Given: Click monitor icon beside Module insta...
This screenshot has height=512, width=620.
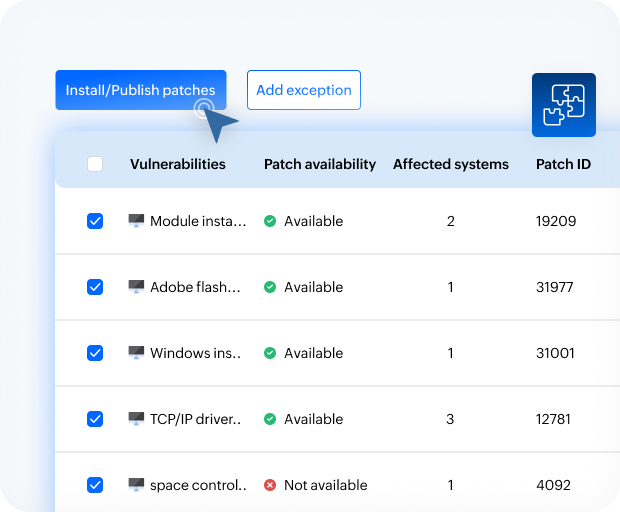Looking at the screenshot, I should (x=136, y=221).
